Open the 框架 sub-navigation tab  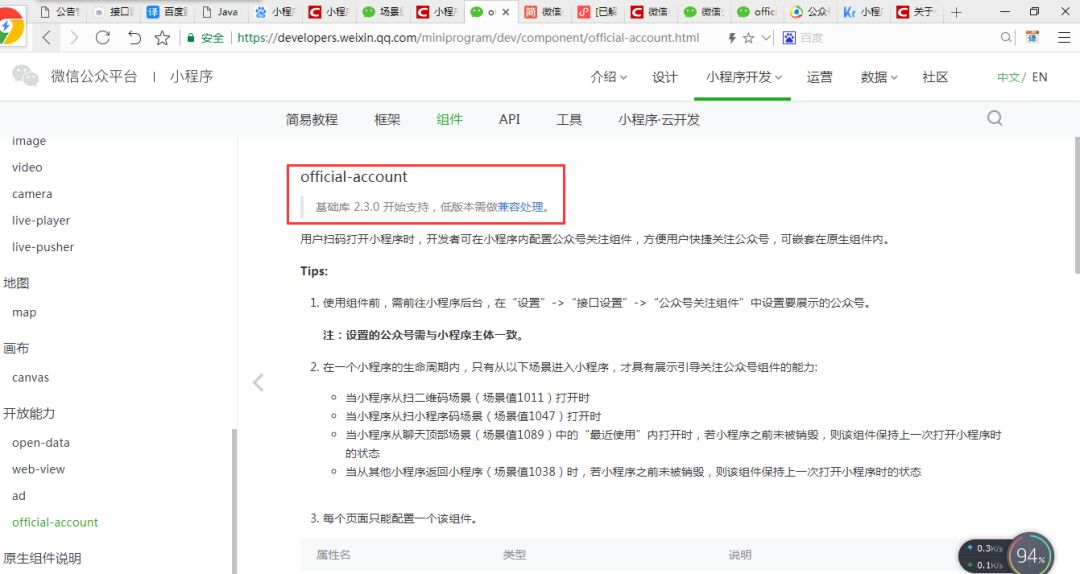387,119
